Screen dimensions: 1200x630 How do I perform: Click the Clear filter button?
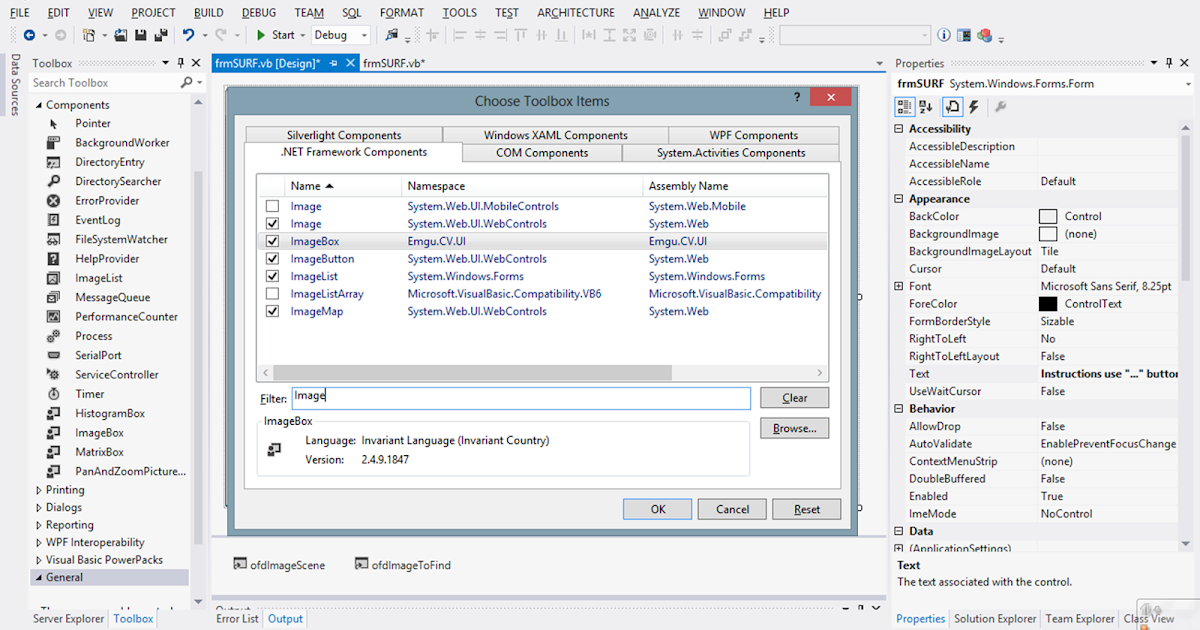[795, 398]
